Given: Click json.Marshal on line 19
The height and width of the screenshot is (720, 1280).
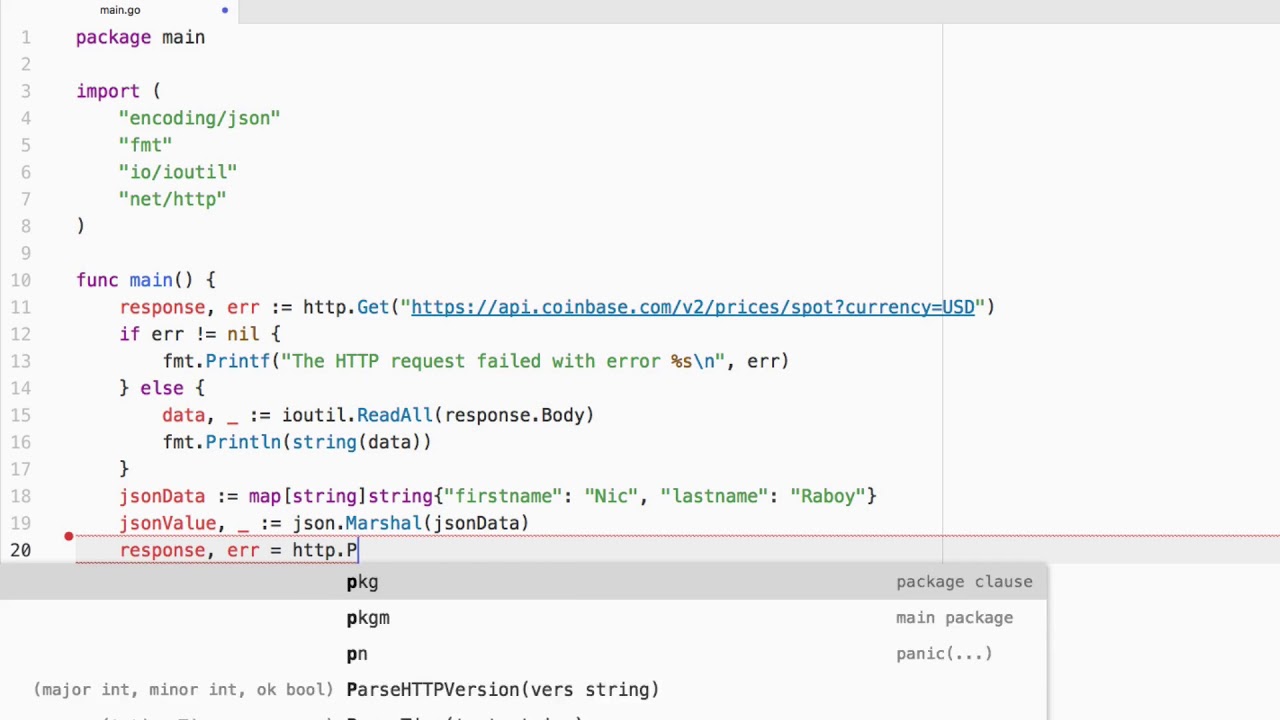Looking at the screenshot, I should point(356,523).
